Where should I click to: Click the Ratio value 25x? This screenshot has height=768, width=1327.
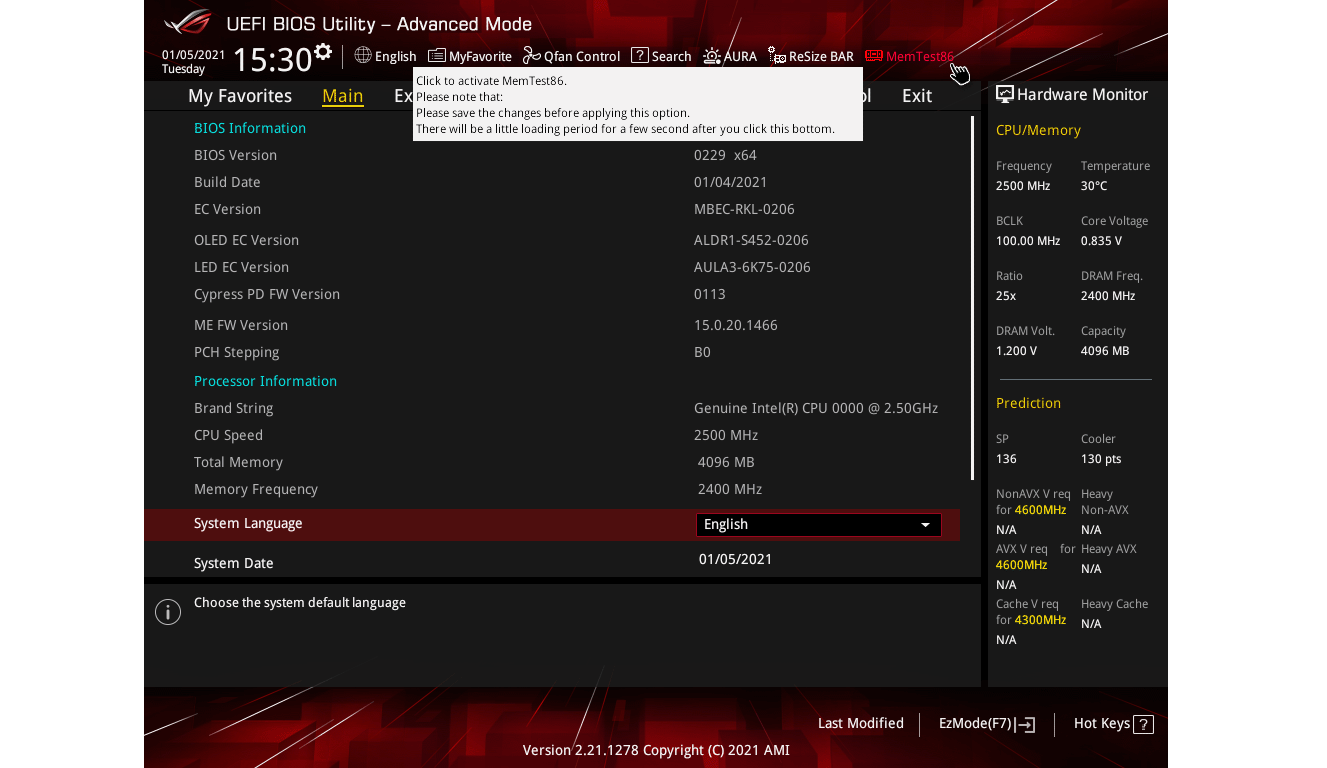(x=1006, y=296)
